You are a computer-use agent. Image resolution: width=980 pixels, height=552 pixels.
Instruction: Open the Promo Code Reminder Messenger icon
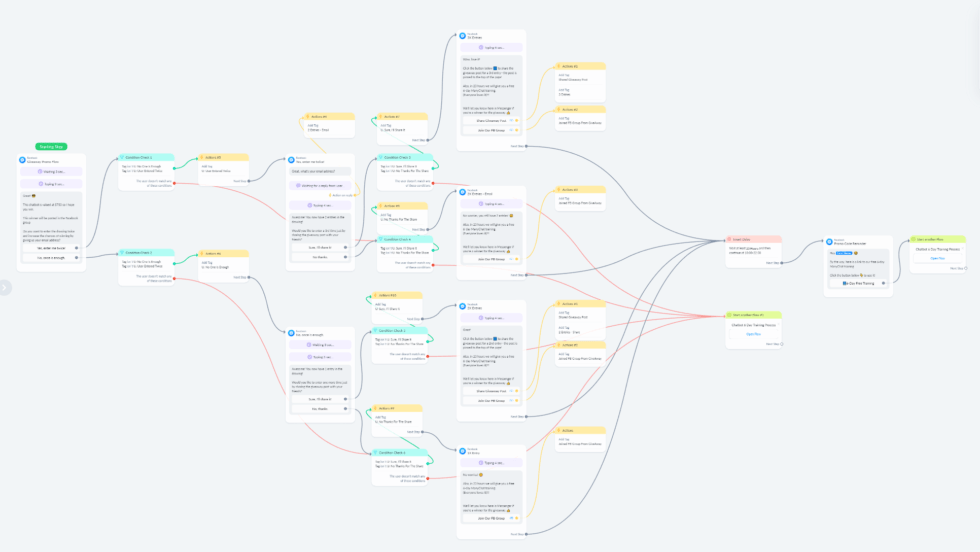coord(829,241)
